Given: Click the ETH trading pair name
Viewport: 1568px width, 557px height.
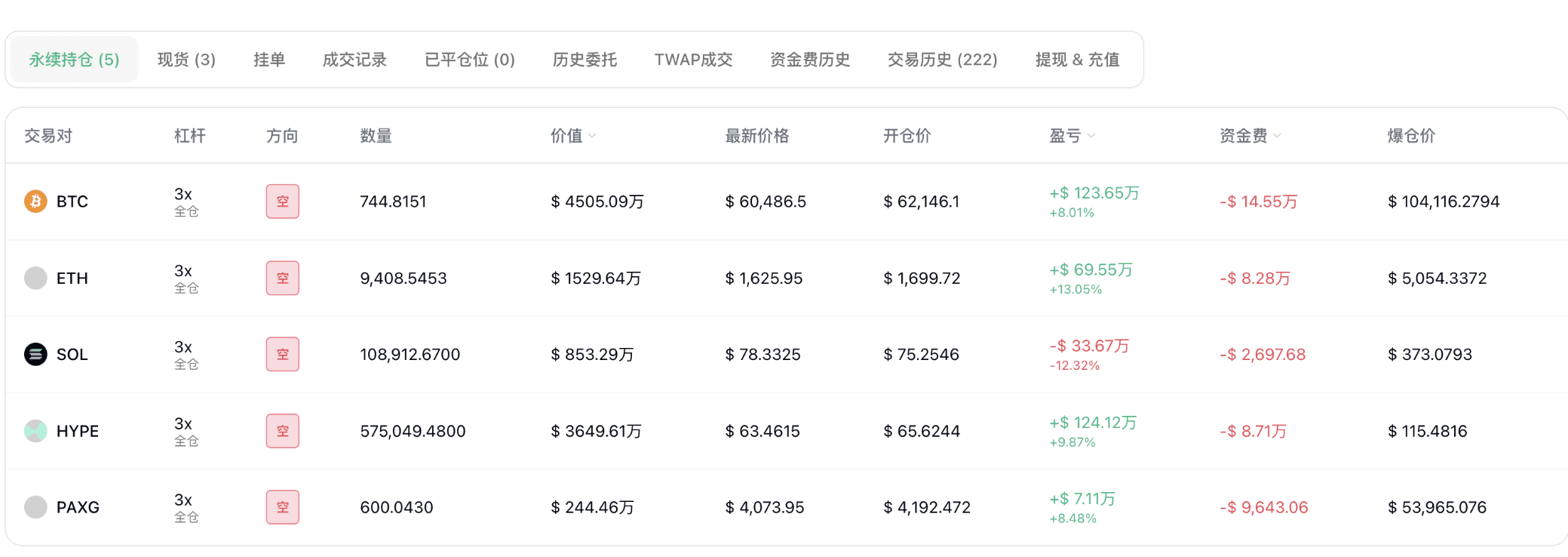Looking at the screenshot, I should pos(72,278).
